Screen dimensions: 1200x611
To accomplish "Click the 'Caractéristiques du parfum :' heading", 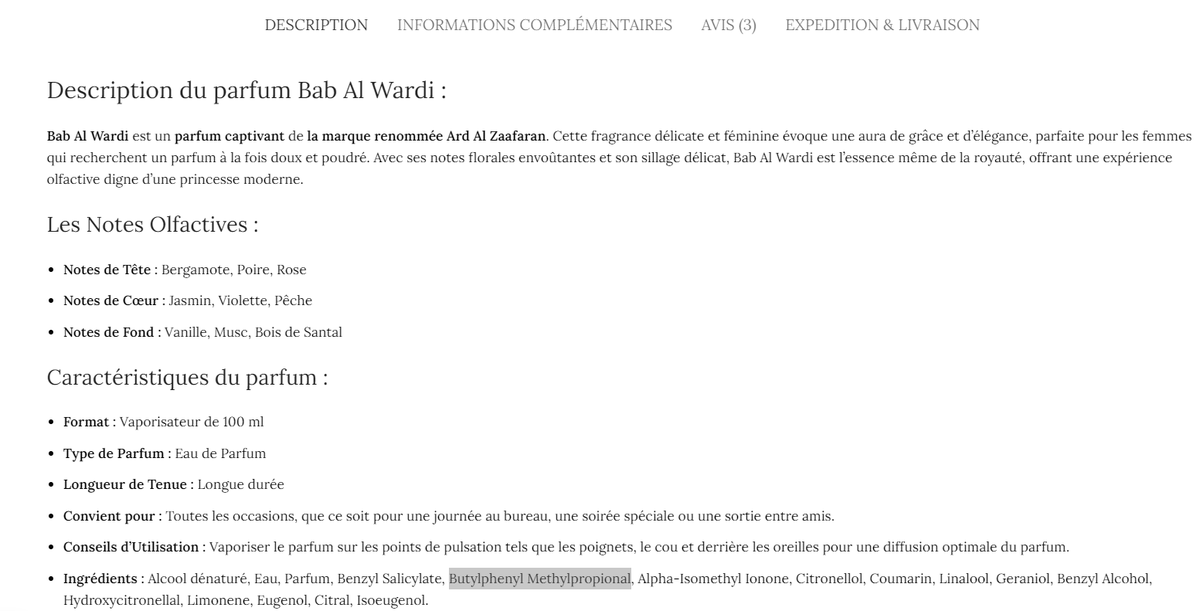I will (187, 378).
